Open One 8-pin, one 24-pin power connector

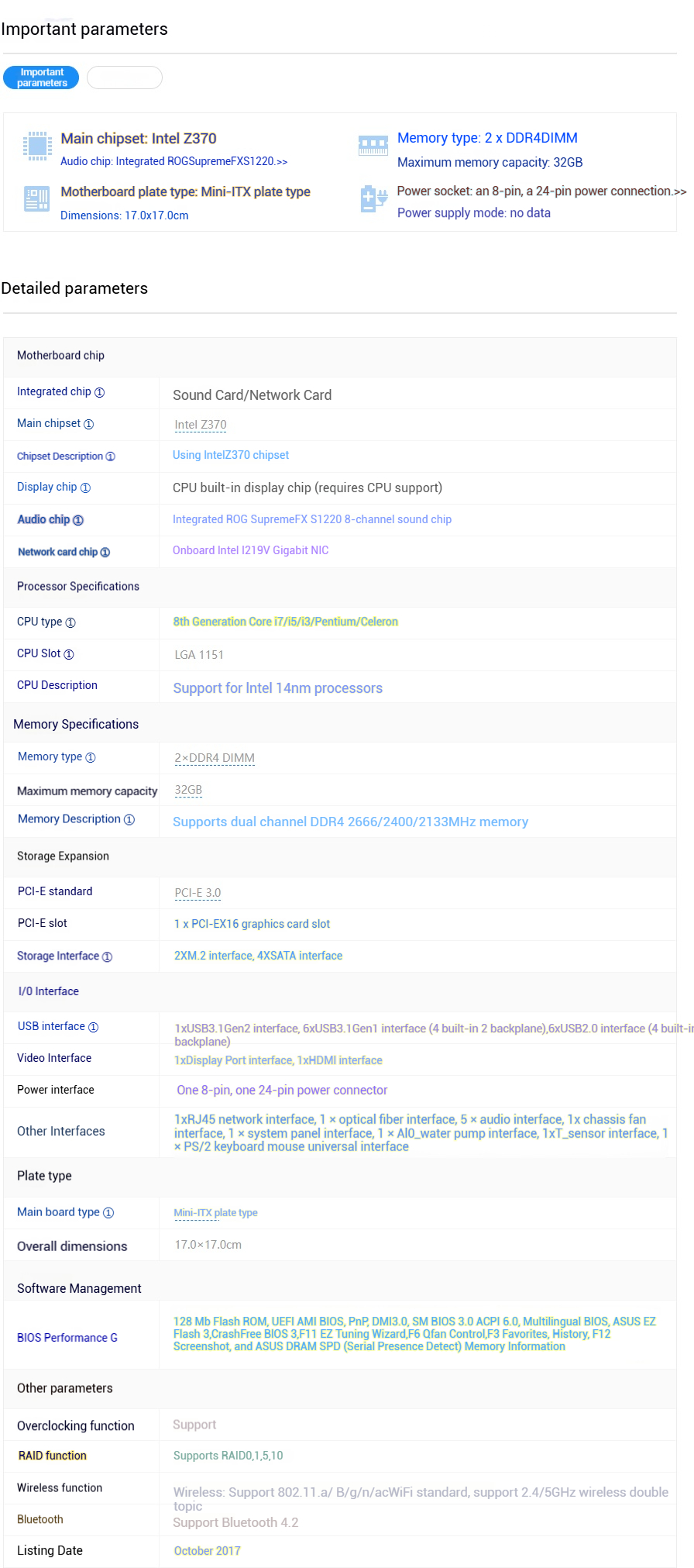pyautogui.click(x=282, y=1091)
